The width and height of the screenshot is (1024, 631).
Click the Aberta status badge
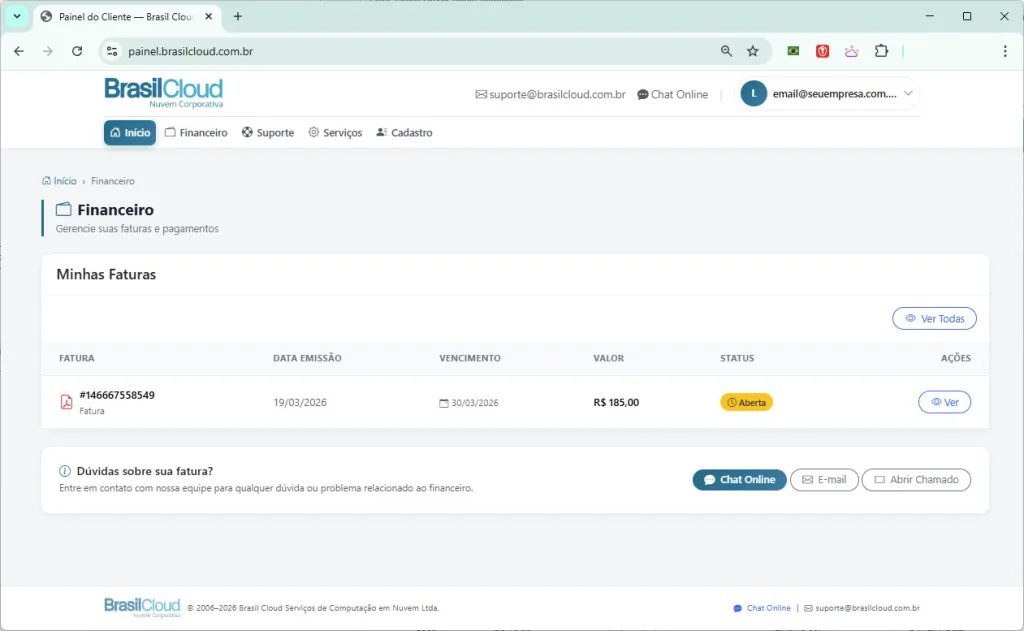coord(746,402)
